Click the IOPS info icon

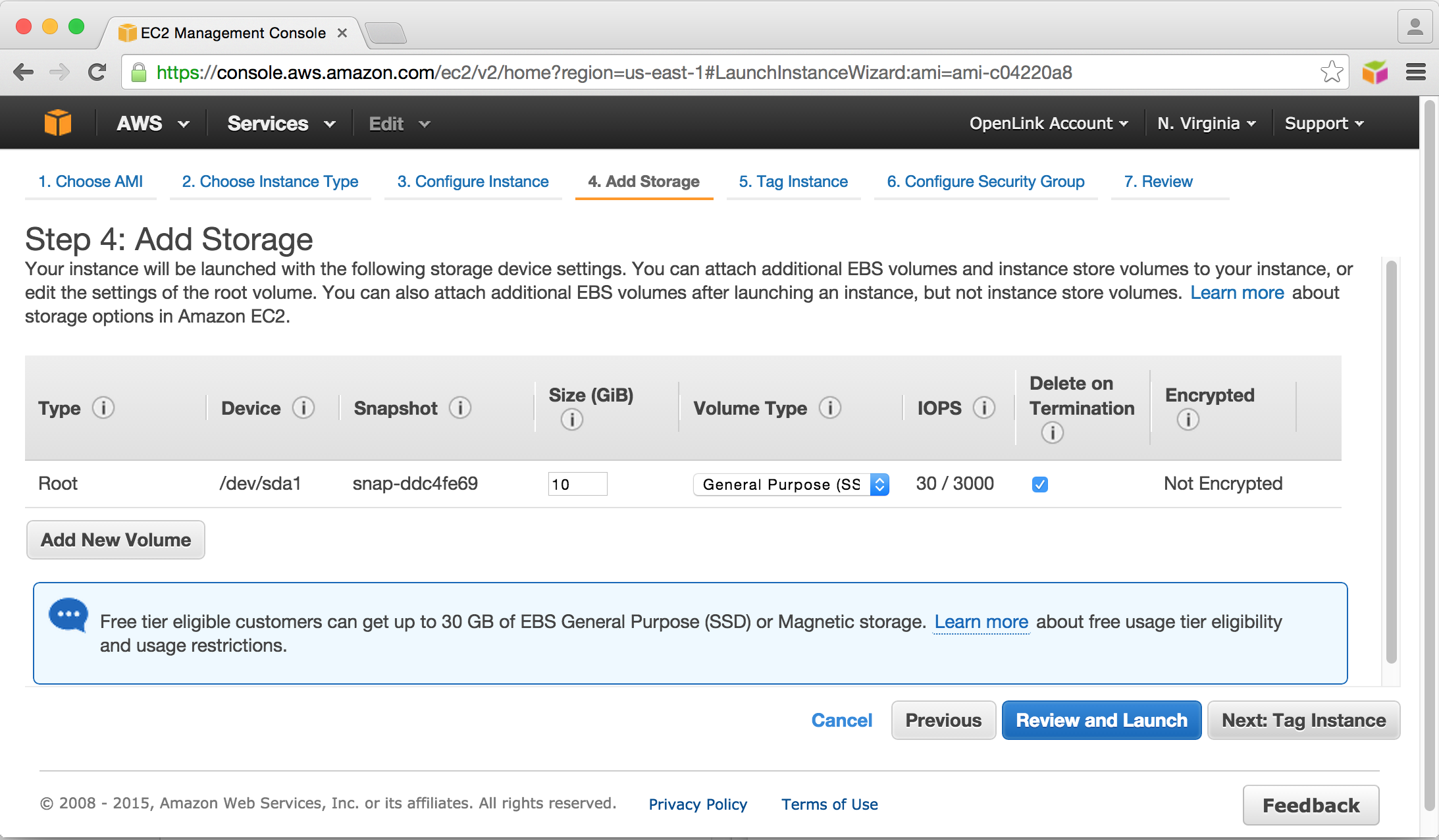[984, 408]
